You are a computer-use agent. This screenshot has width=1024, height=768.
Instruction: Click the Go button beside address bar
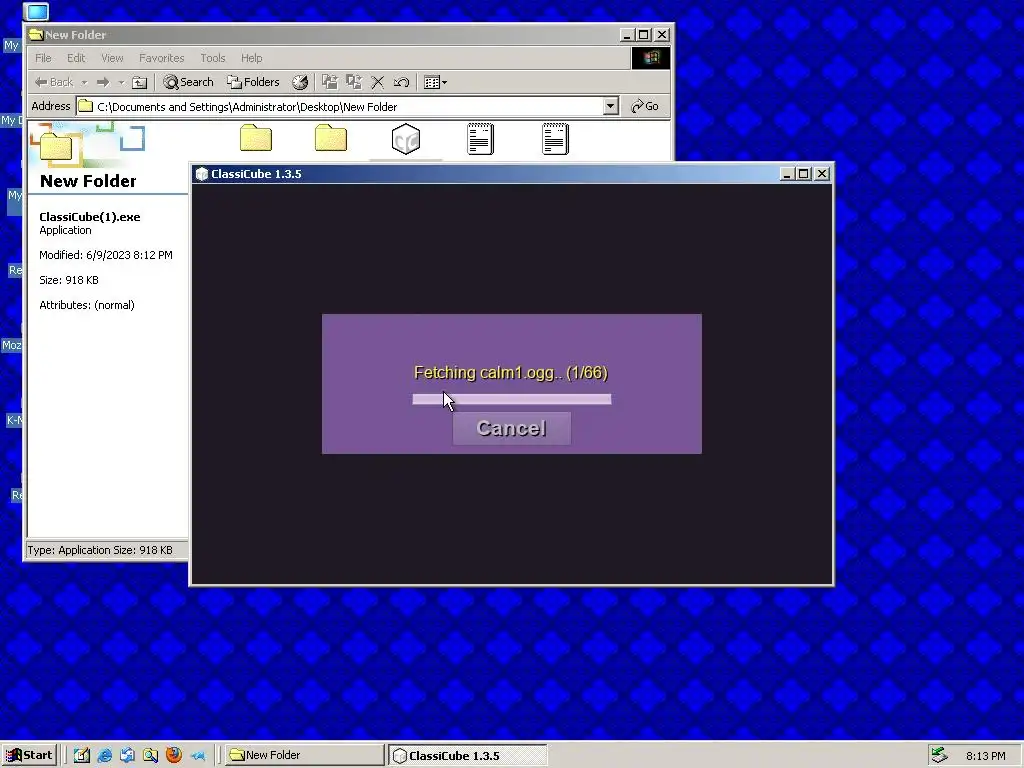point(645,106)
